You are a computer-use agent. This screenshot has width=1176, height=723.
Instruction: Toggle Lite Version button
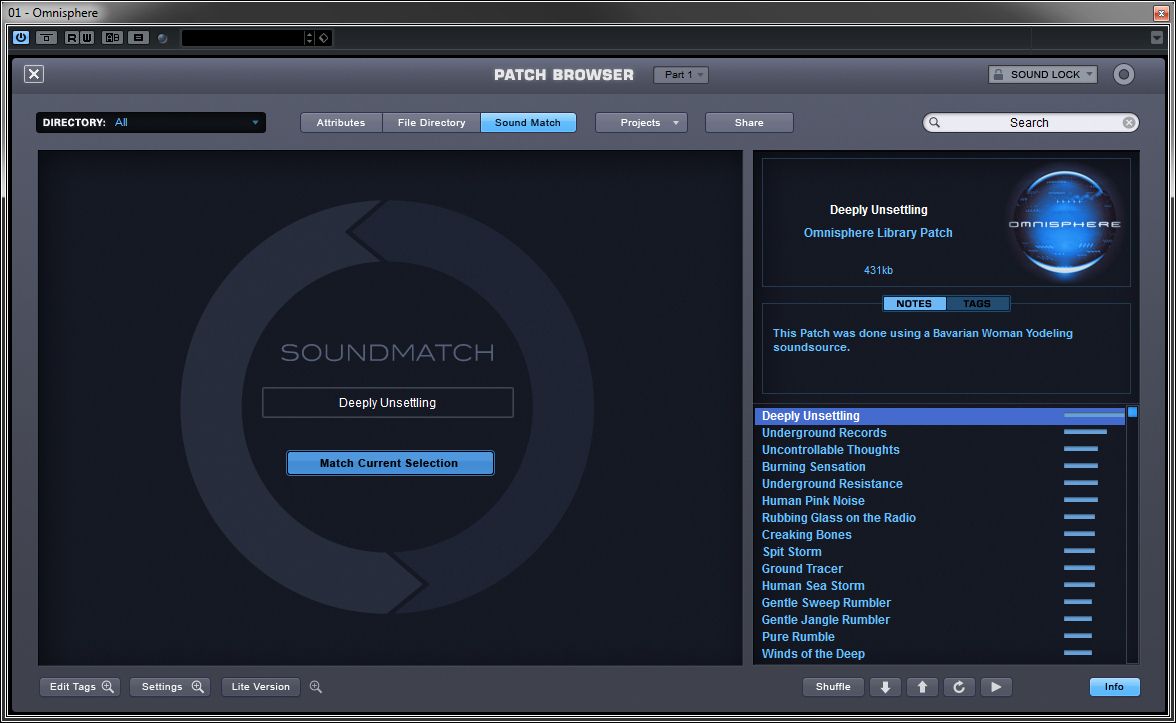pyautogui.click(x=260, y=687)
